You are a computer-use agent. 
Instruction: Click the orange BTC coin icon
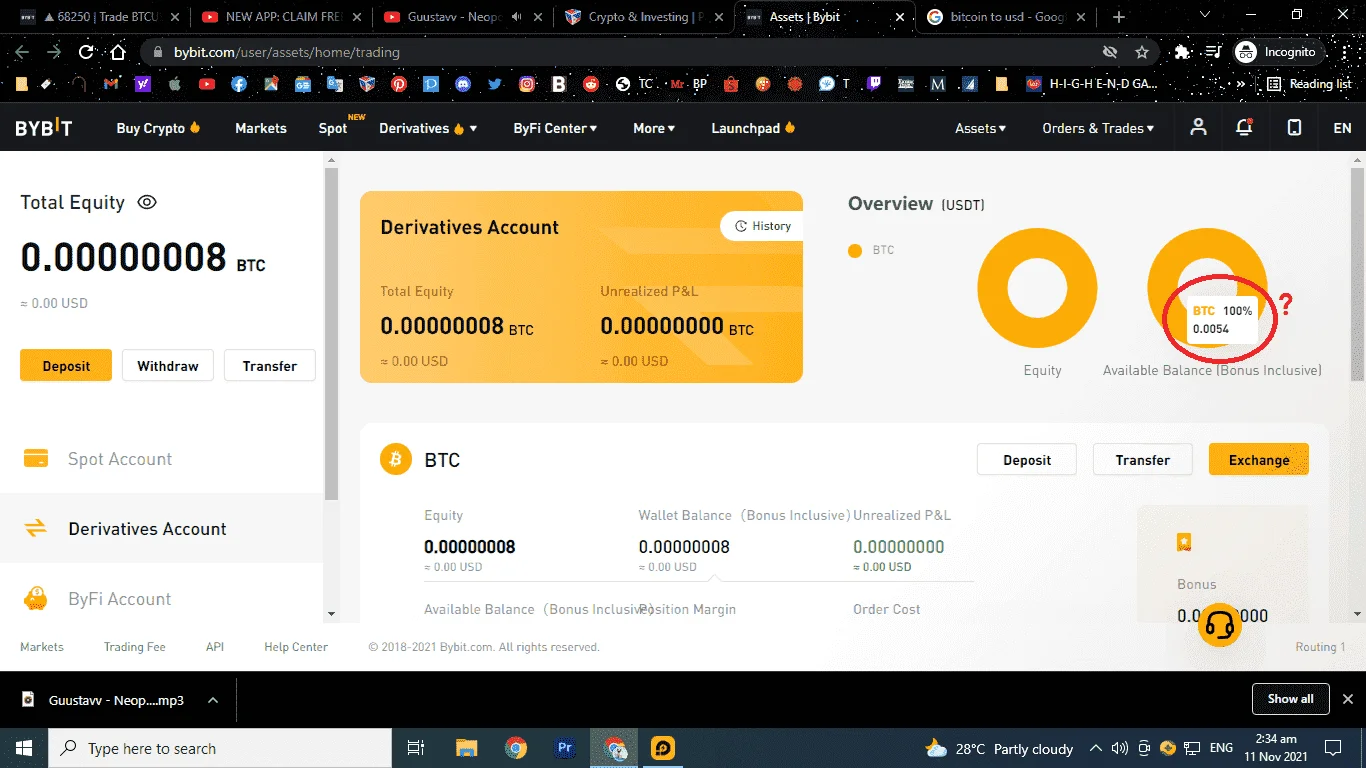click(x=396, y=460)
